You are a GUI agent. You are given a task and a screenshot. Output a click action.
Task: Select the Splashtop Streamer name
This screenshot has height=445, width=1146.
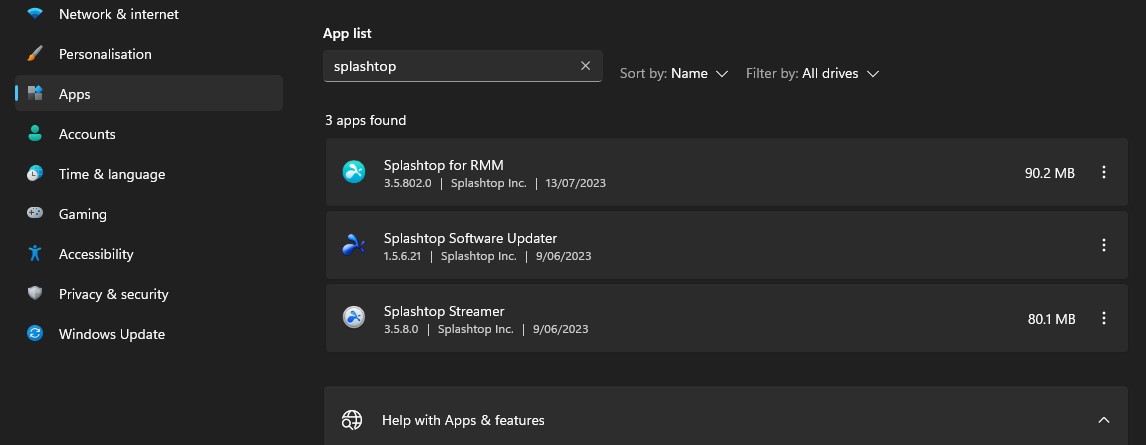click(x=444, y=311)
